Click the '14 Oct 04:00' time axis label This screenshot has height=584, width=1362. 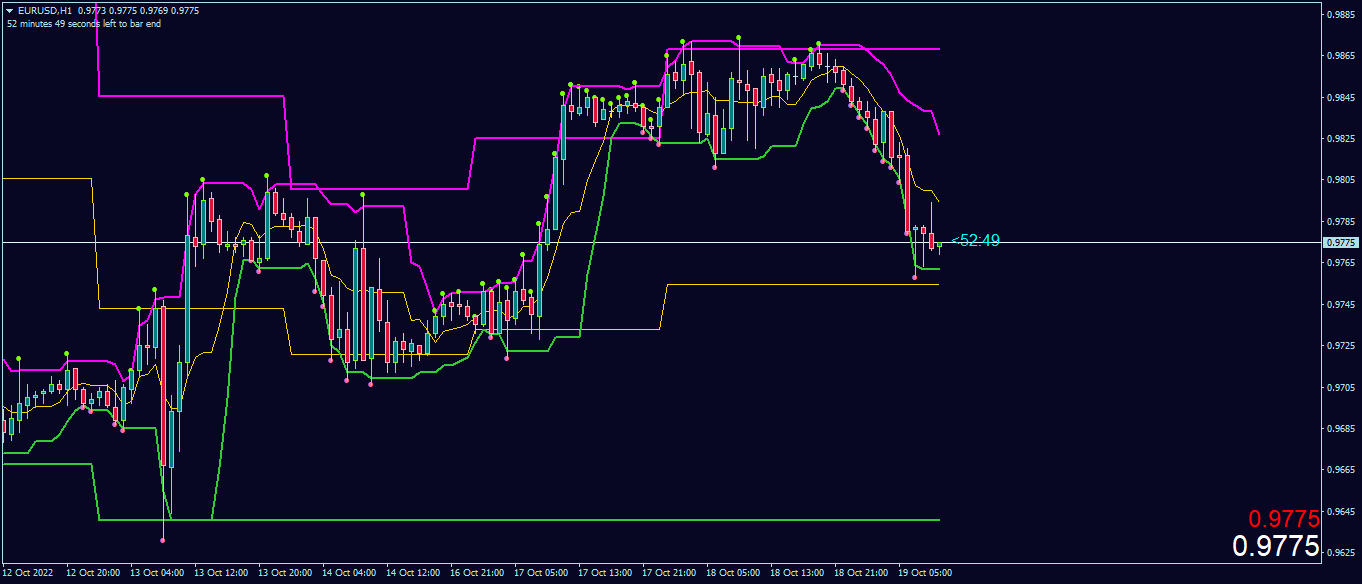(x=349, y=574)
